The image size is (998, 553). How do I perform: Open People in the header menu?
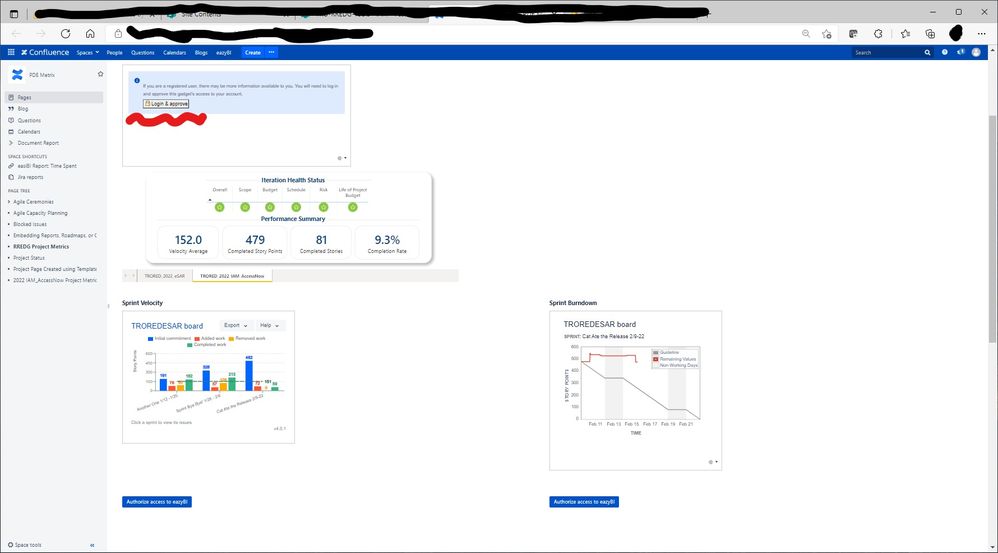[115, 52]
